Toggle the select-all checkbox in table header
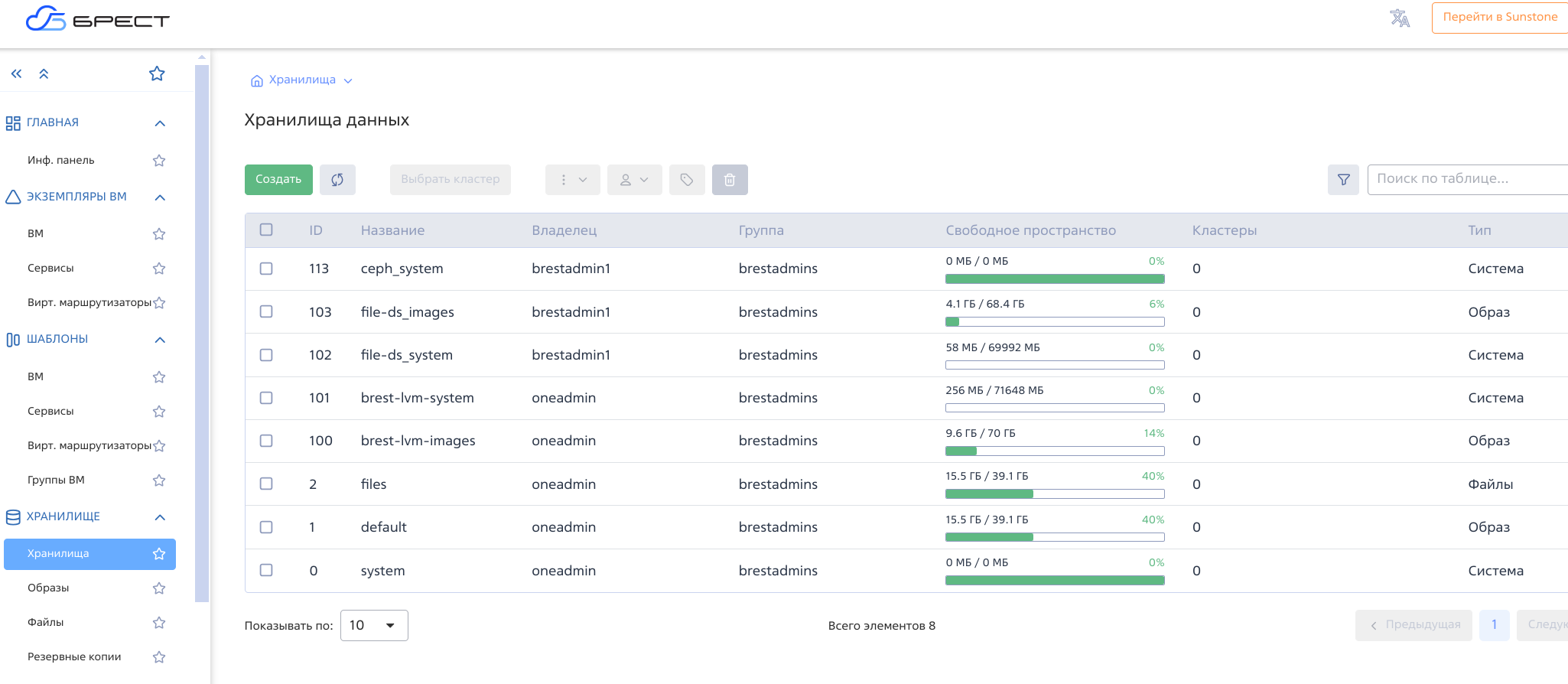The width and height of the screenshot is (1568, 684). click(266, 230)
